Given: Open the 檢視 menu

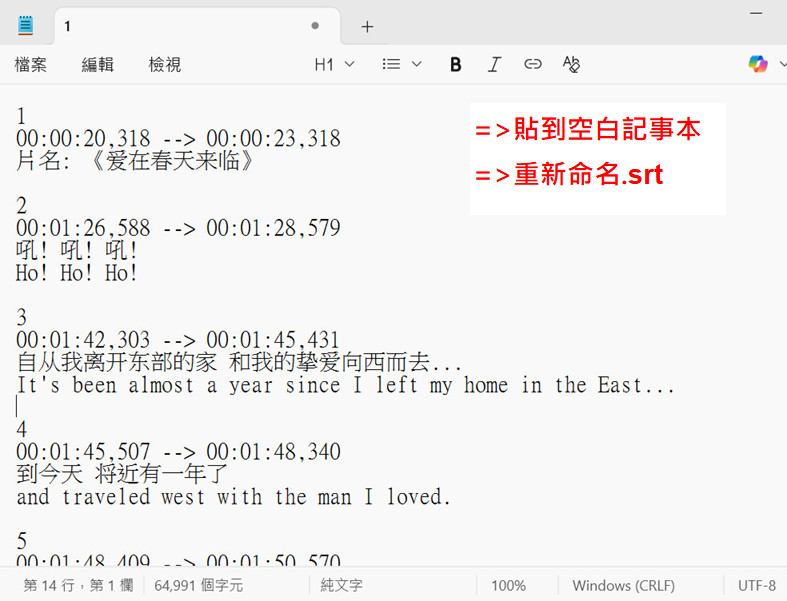Looking at the screenshot, I should [165, 65].
